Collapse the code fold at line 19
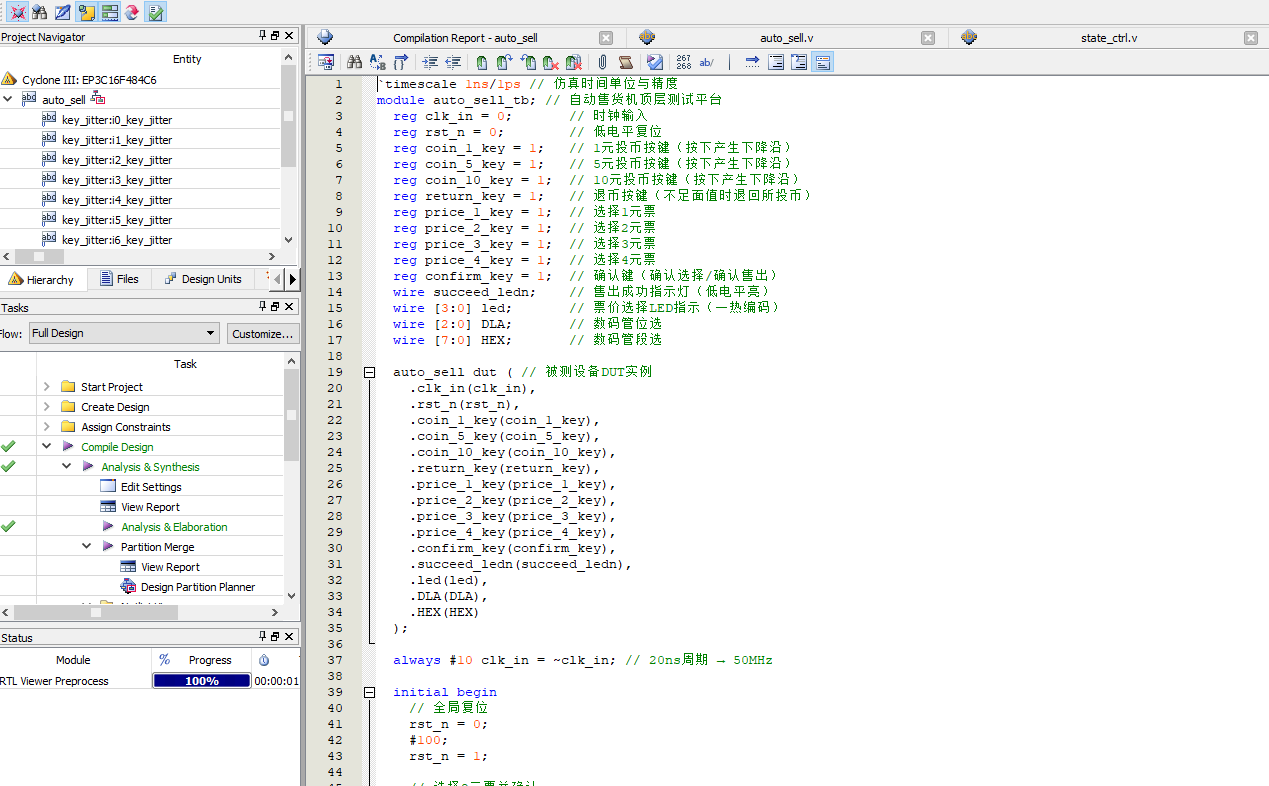 pos(369,372)
